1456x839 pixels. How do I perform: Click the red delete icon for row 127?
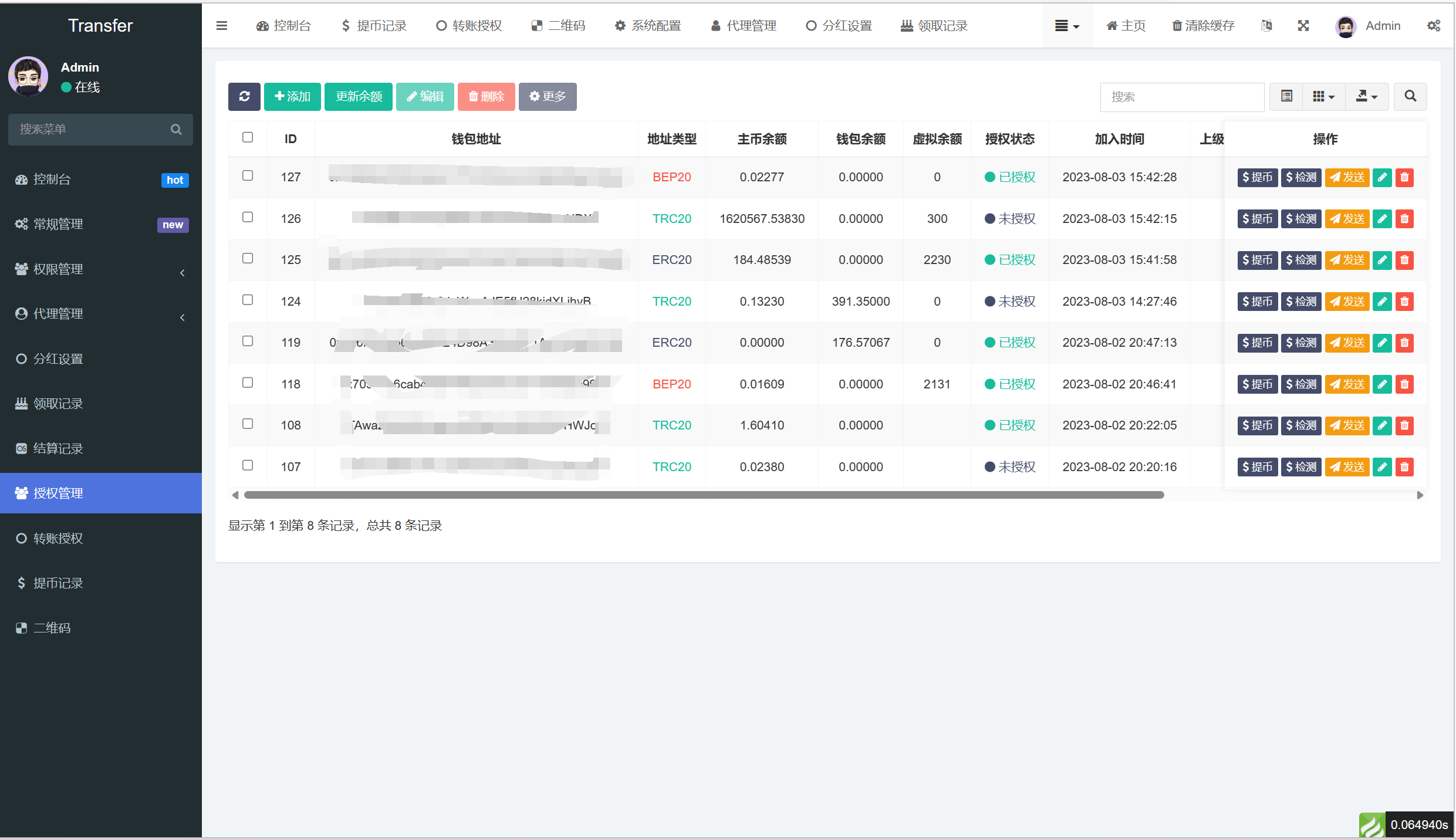(x=1404, y=177)
